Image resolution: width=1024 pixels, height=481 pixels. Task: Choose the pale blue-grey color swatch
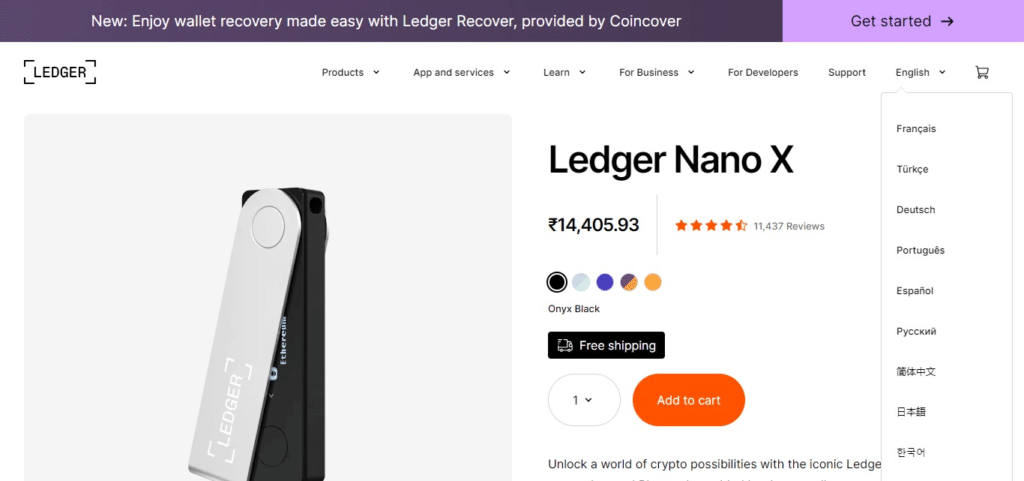[x=581, y=282]
